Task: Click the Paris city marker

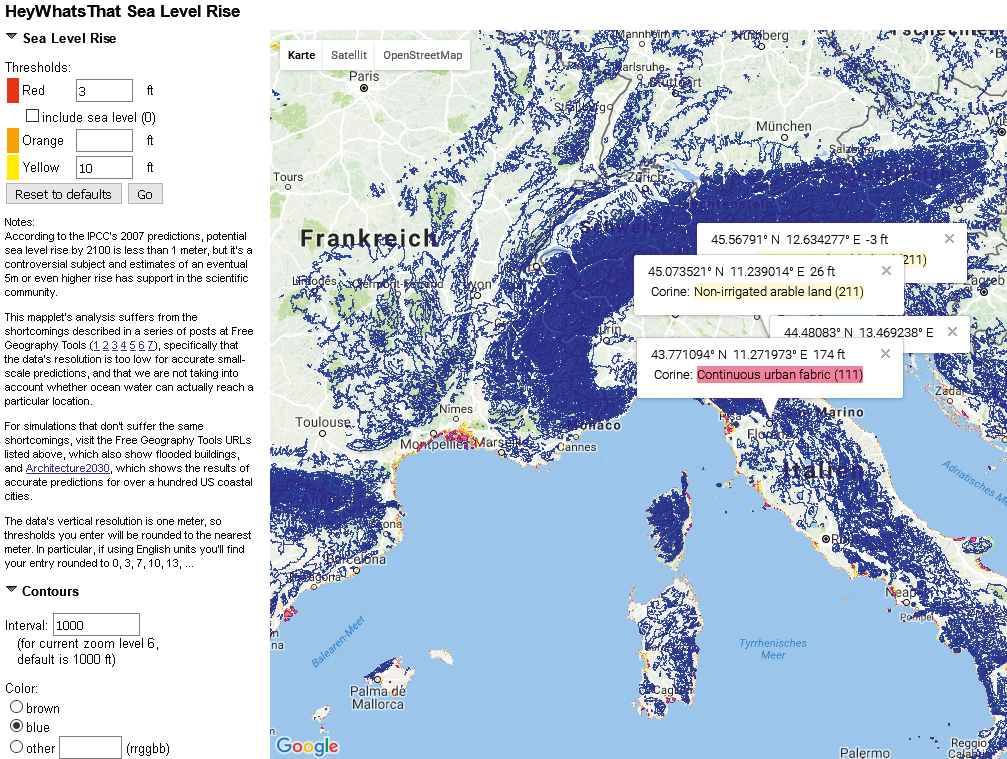Action: coord(364,88)
